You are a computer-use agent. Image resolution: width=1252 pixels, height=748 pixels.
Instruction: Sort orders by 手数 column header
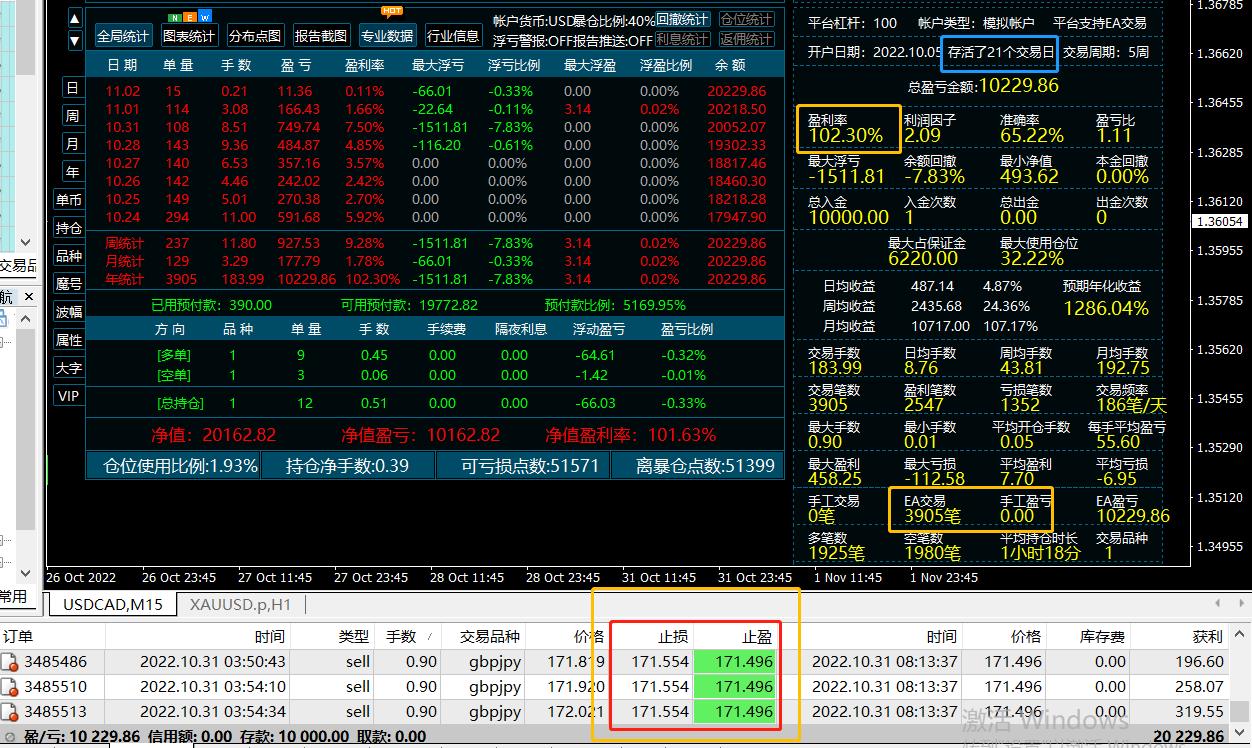pos(402,636)
